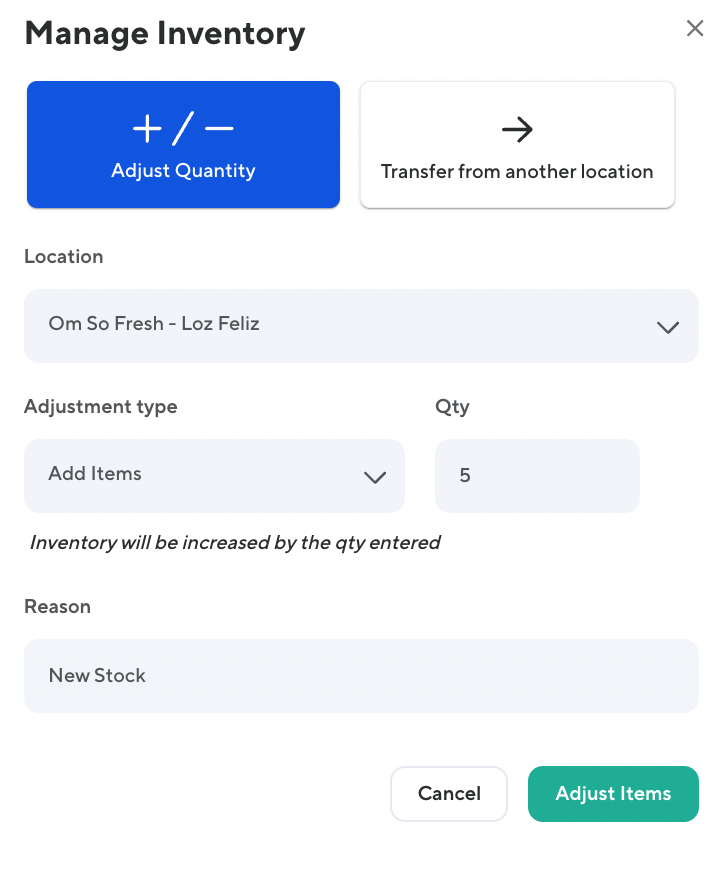This screenshot has height=880, width=718.
Task: Click the Adjustment type label
Action: click(x=100, y=407)
